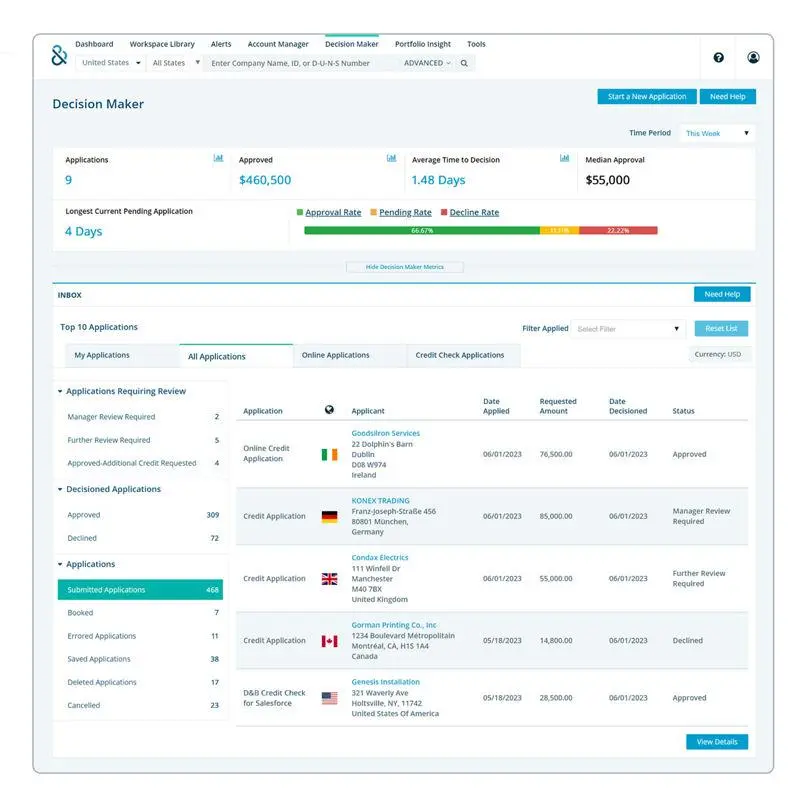Click the Canada flag for Gorman Printing

[329, 641]
